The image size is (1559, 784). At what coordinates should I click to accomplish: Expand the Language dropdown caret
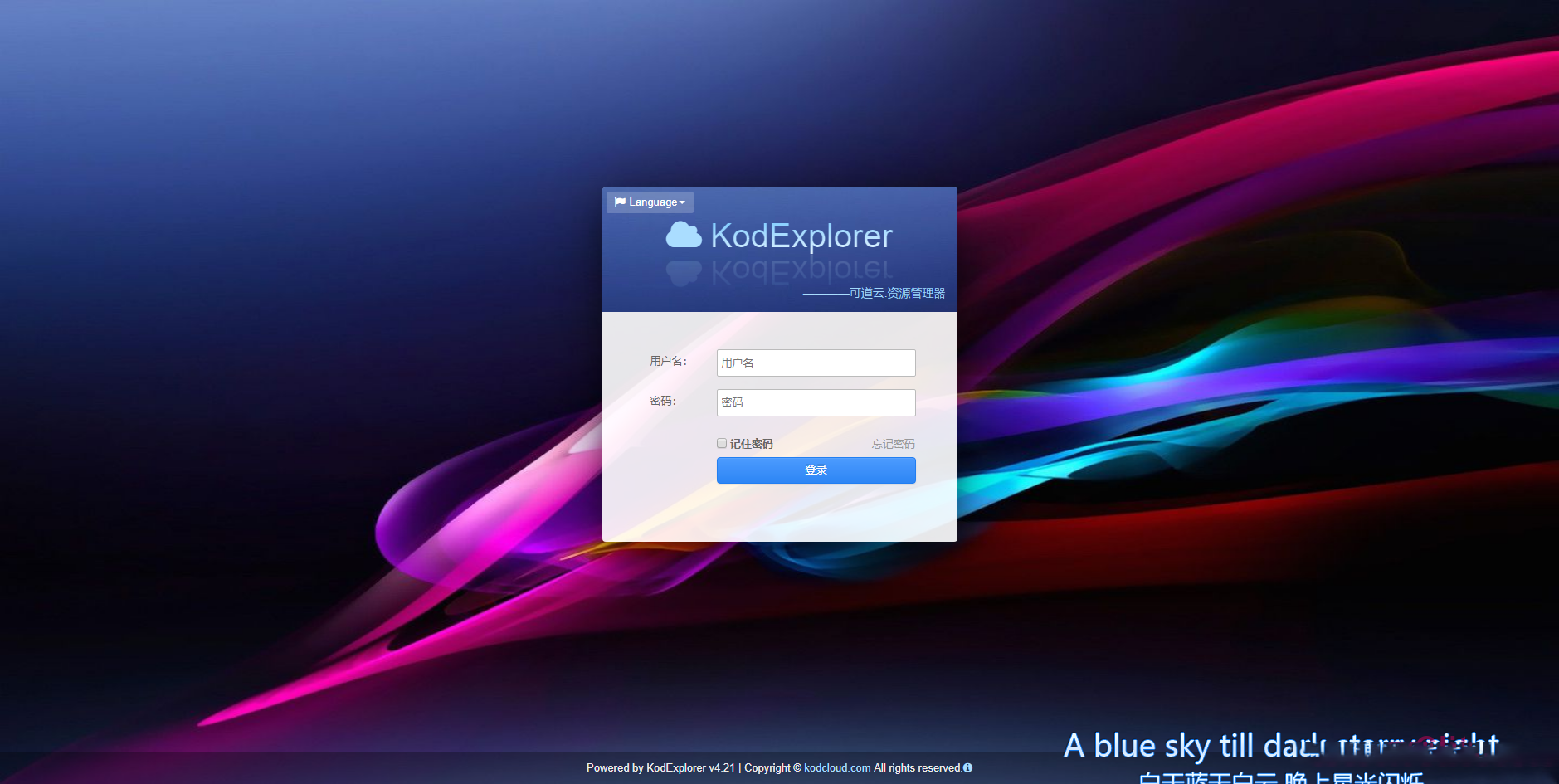[x=682, y=202]
